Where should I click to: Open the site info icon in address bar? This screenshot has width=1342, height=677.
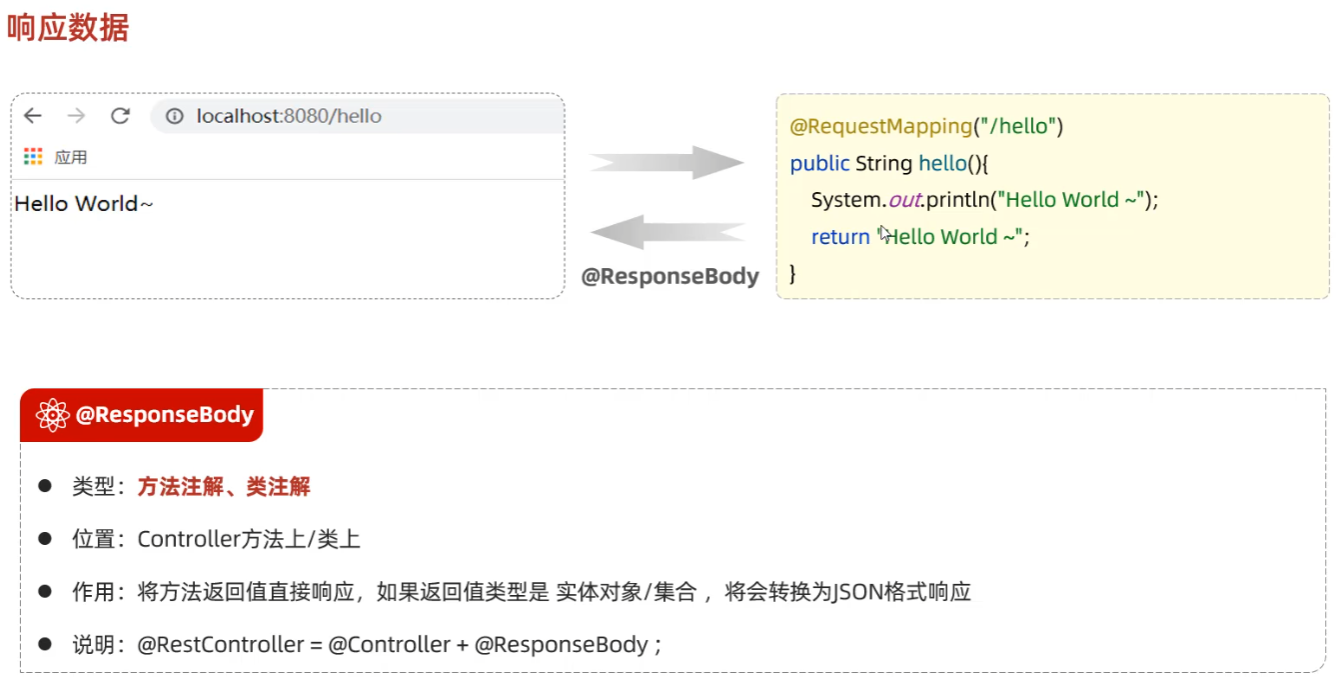[x=175, y=116]
